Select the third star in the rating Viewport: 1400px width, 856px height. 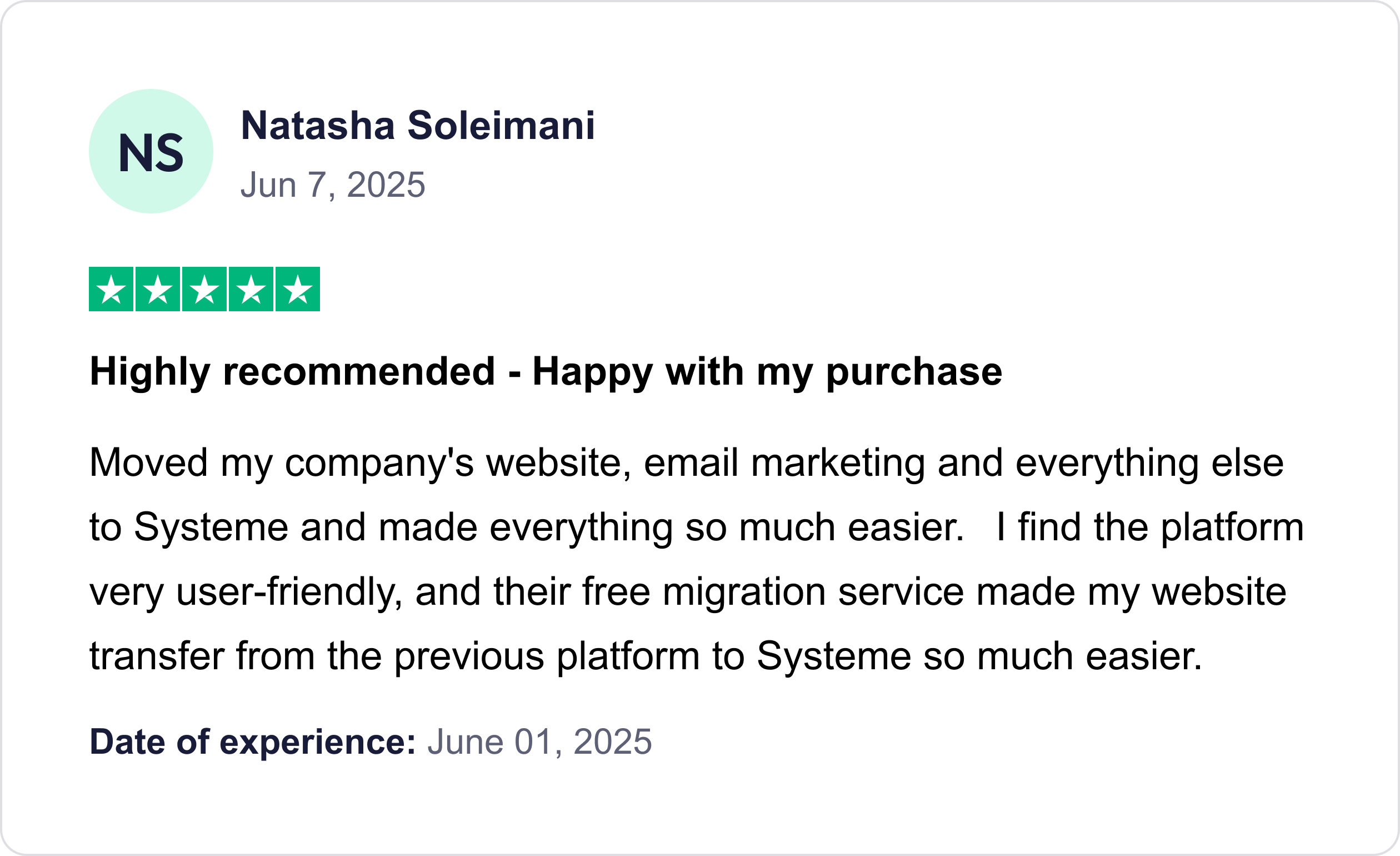[x=204, y=289]
